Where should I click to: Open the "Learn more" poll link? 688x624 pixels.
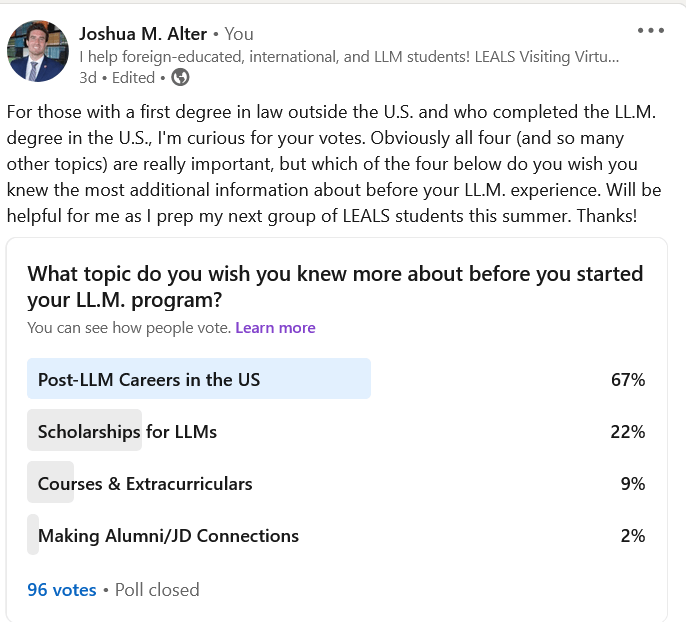click(275, 328)
